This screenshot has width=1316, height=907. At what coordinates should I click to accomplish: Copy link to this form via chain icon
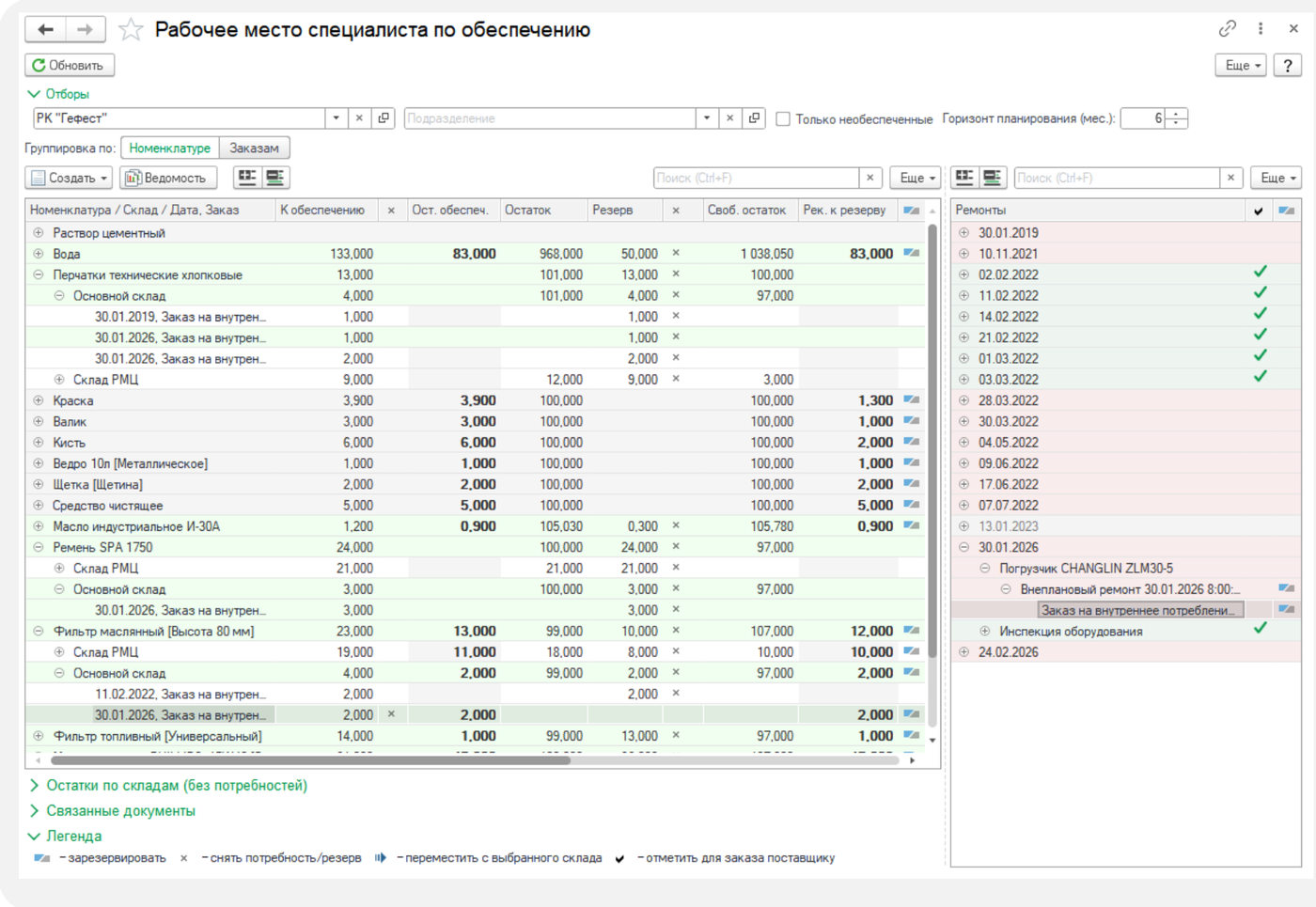tap(1227, 29)
